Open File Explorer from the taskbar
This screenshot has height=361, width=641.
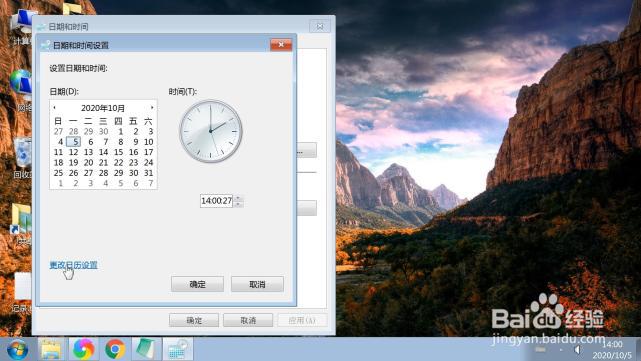pyautogui.click(x=52, y=349)
